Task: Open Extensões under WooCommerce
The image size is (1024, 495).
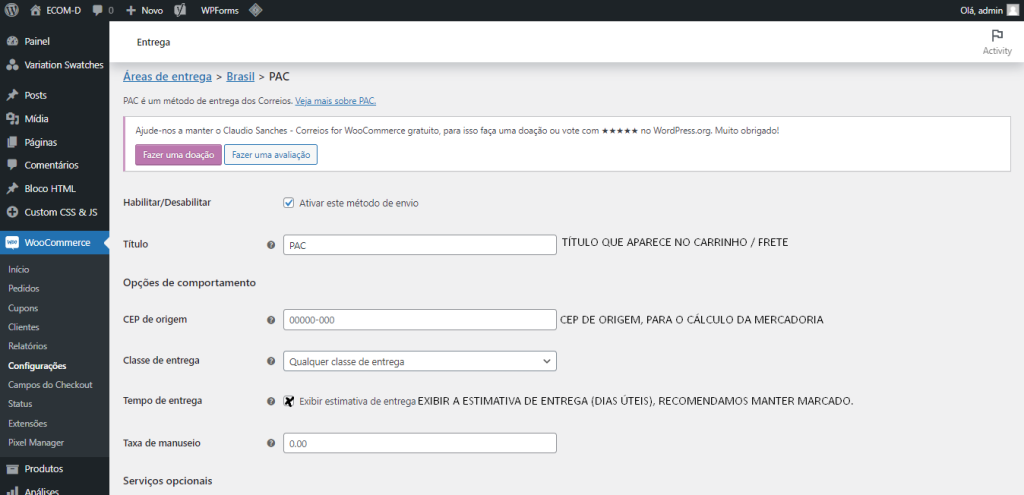Action: [x=27, y=423]
